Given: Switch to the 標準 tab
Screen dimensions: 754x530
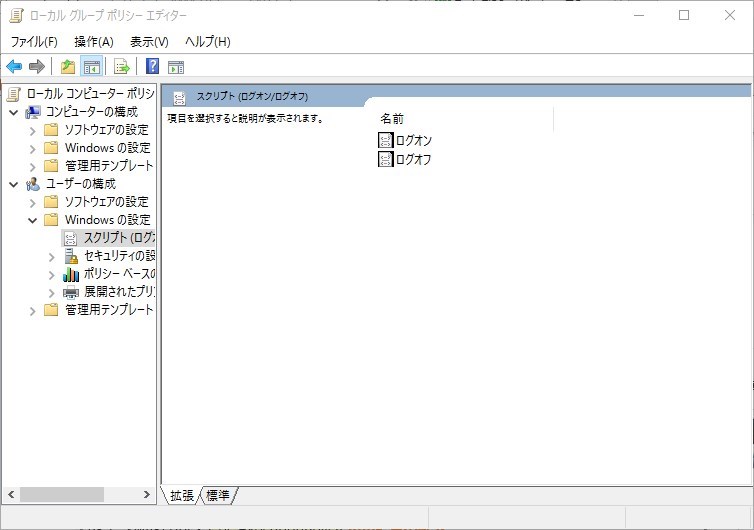Looking at the screenshot, I should 217,495.
